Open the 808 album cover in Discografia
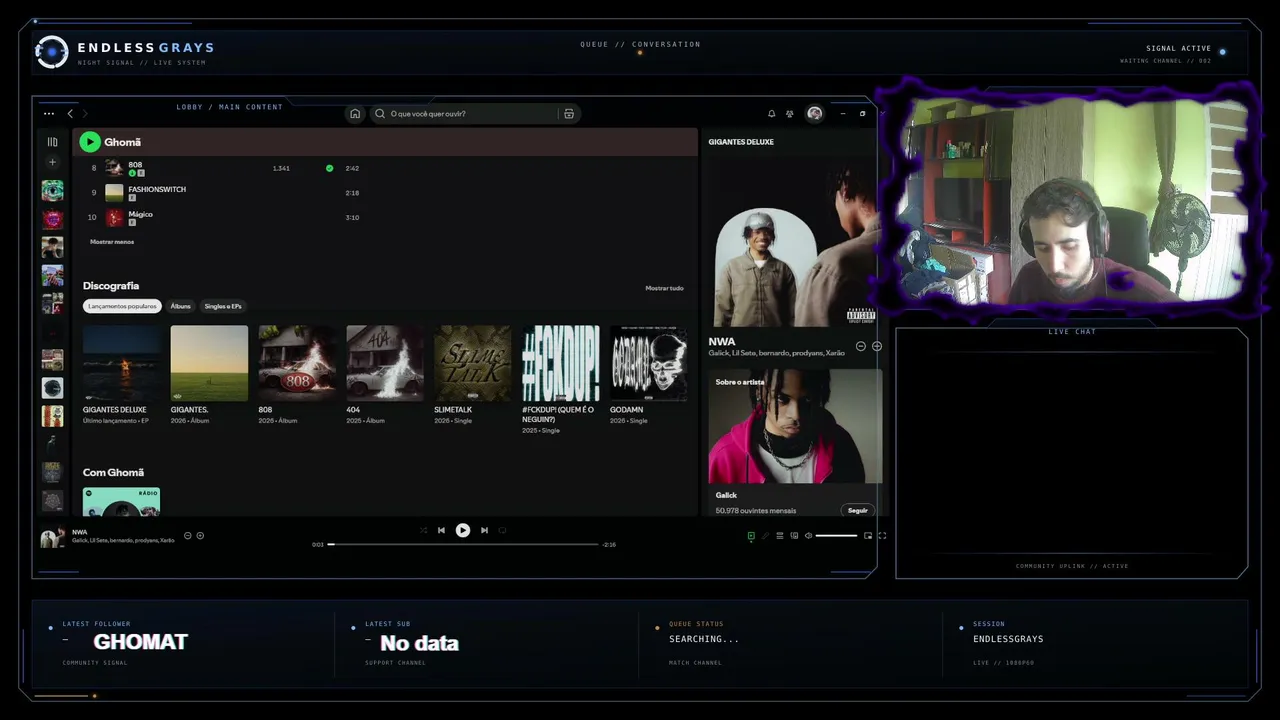This screenshot has height=720, width=1280. tap(297, 363)
